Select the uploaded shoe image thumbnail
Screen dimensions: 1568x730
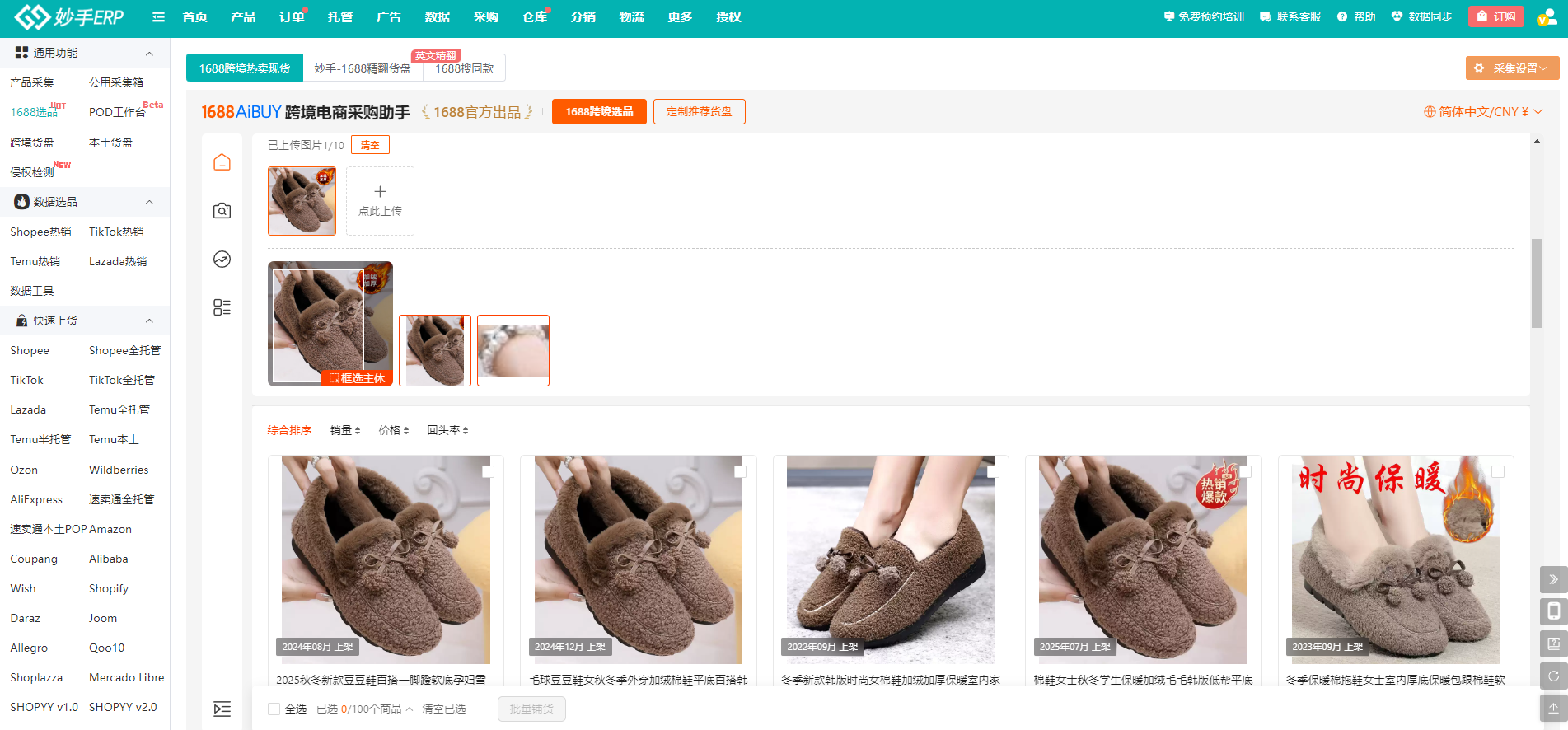coord(302,201)
